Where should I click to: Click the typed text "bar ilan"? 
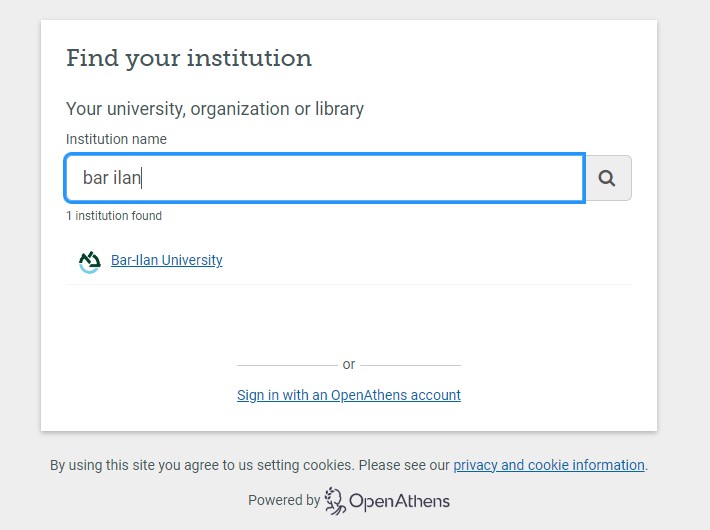(112, 178)
